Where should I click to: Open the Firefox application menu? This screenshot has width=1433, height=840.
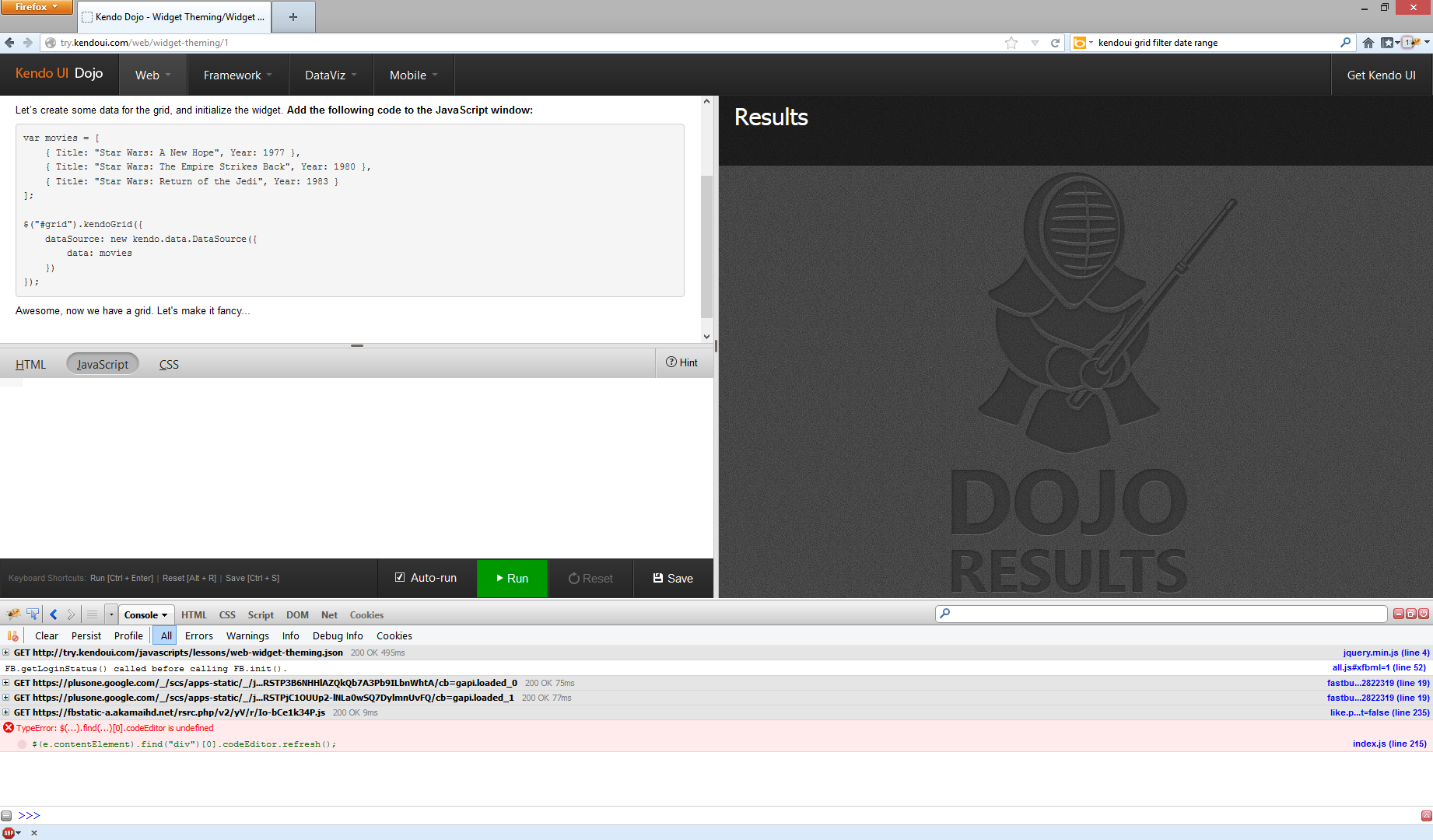coord(36,7)
